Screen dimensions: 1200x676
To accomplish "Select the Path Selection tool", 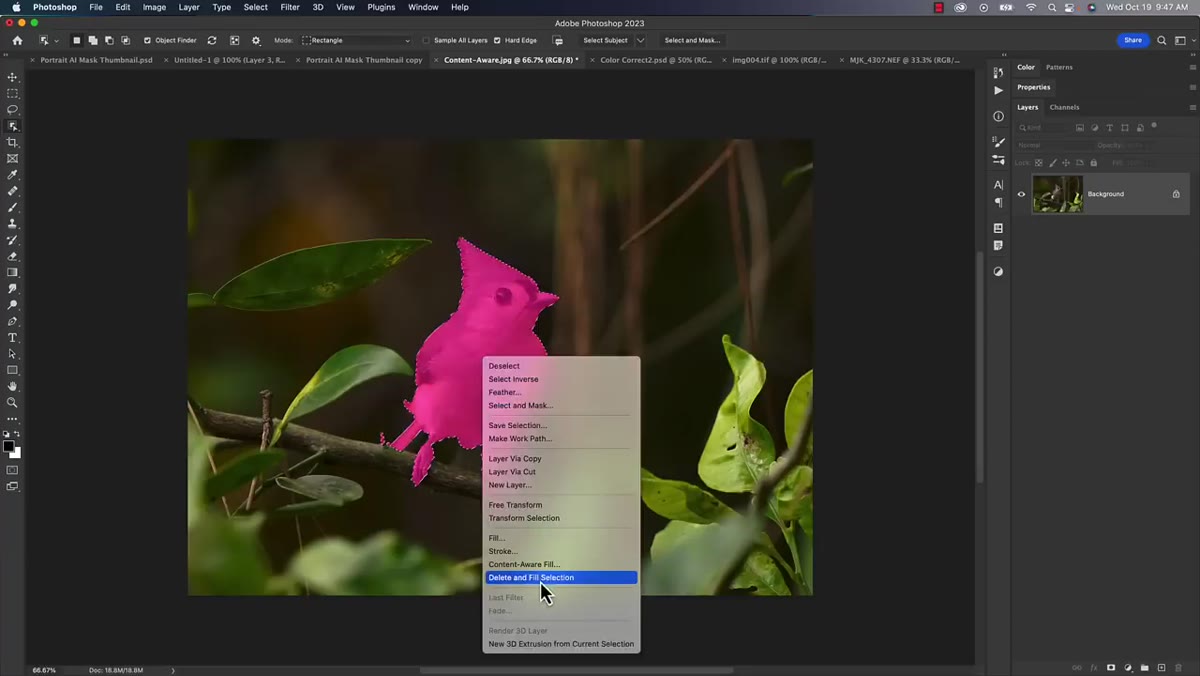I will (12, 354).
